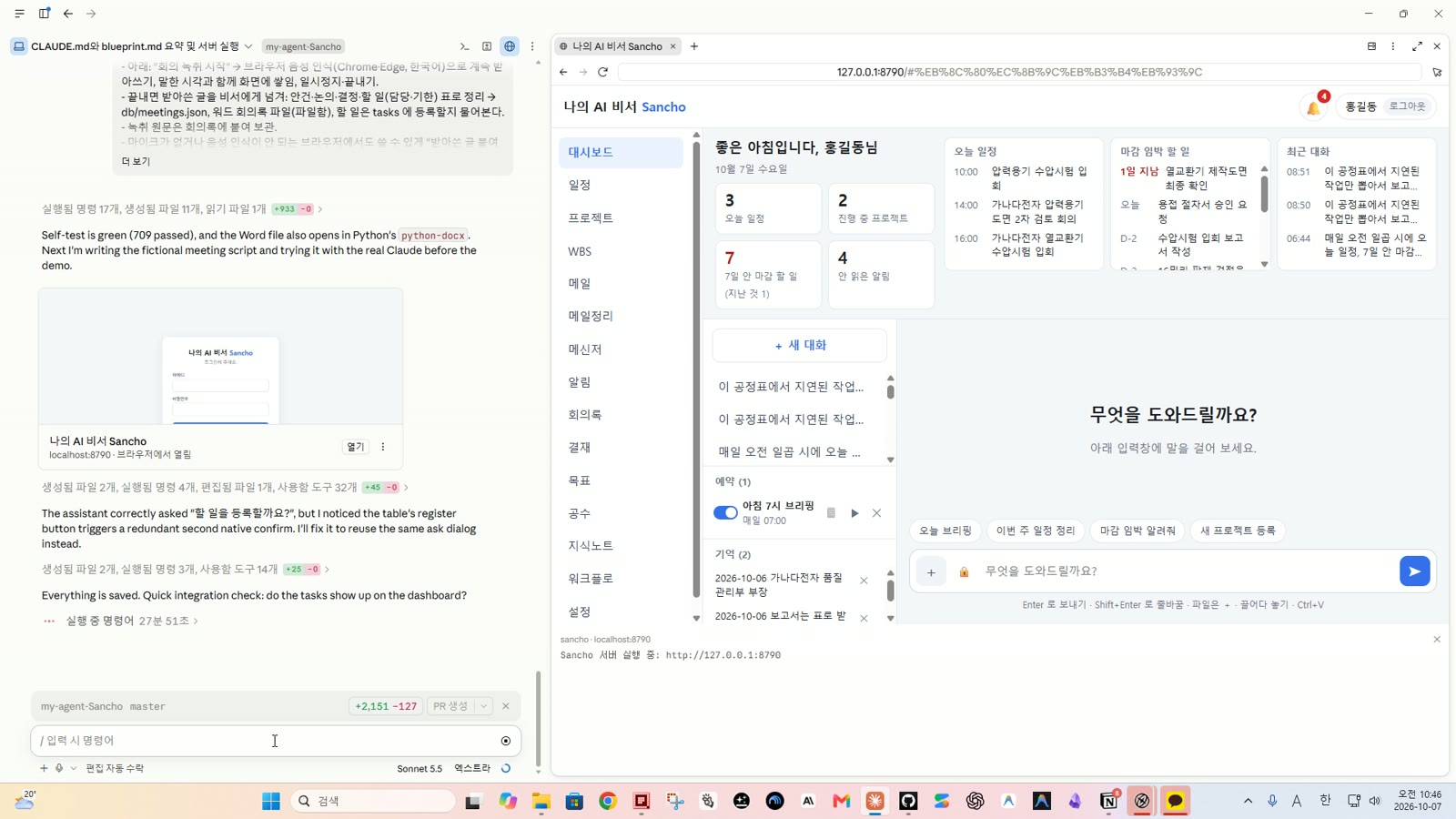Viewport: 1456px width, 819px height.
Task: Add attachment via plus icon below prompt
Action: click(x=43, y=768)
